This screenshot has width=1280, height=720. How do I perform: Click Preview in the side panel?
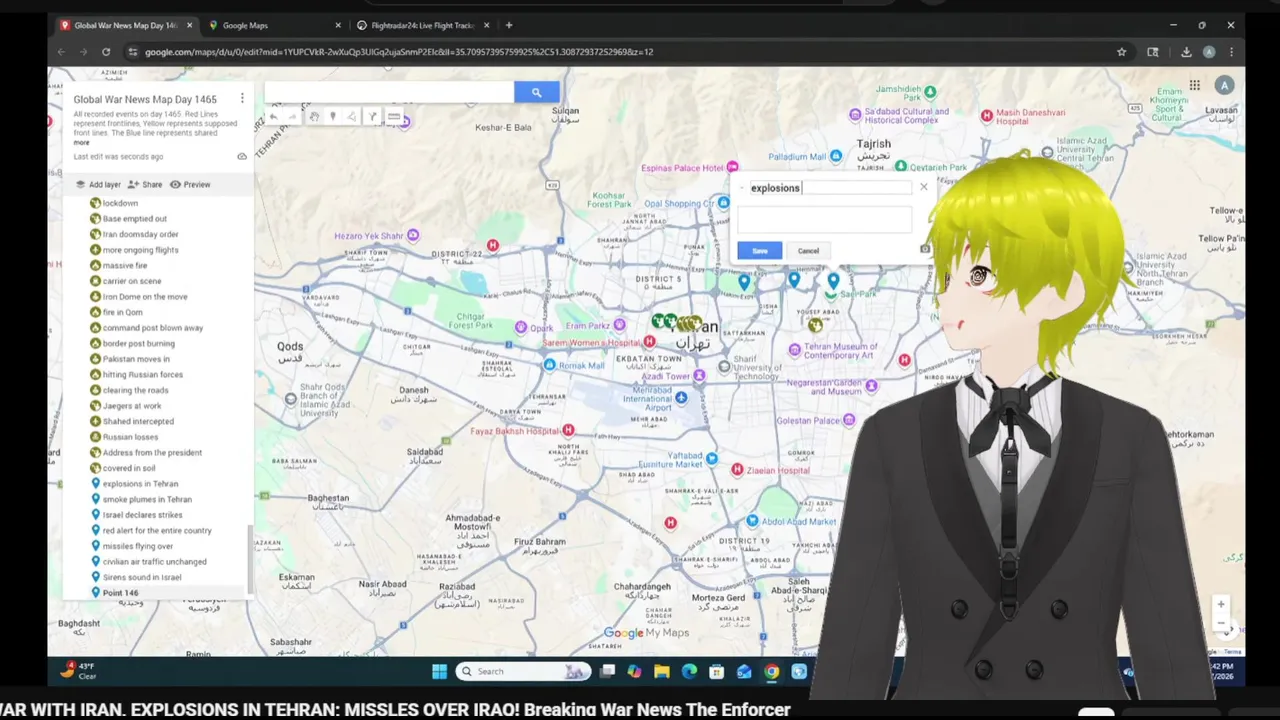pyautogui.click(x=190, y=185)
